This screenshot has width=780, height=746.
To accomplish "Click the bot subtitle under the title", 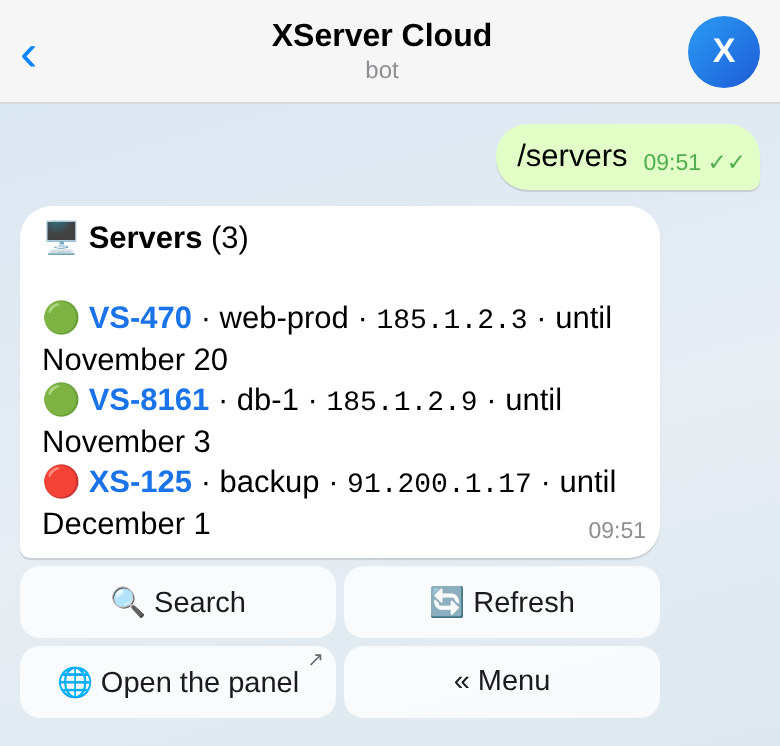I will point(382,70).
